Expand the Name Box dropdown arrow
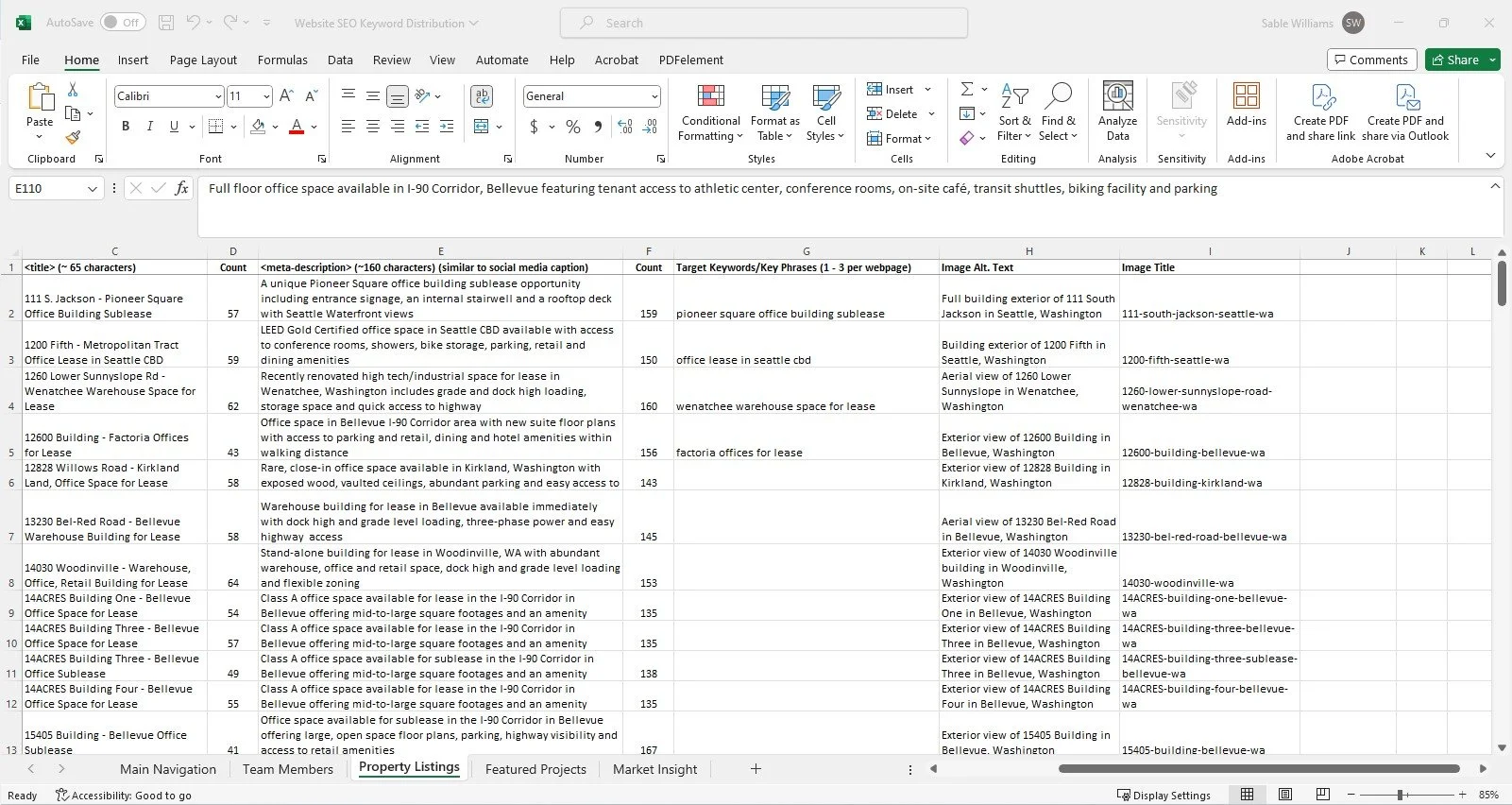 click(x=92, y=189)
